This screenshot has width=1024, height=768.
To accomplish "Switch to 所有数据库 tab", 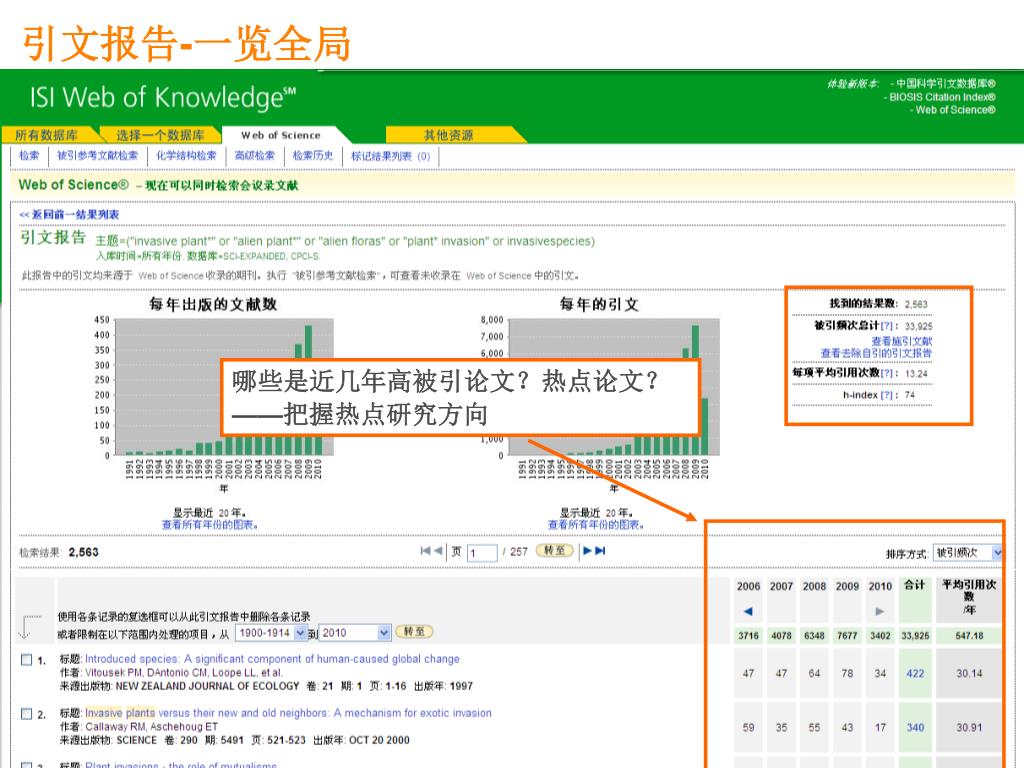I will [46, 135].
